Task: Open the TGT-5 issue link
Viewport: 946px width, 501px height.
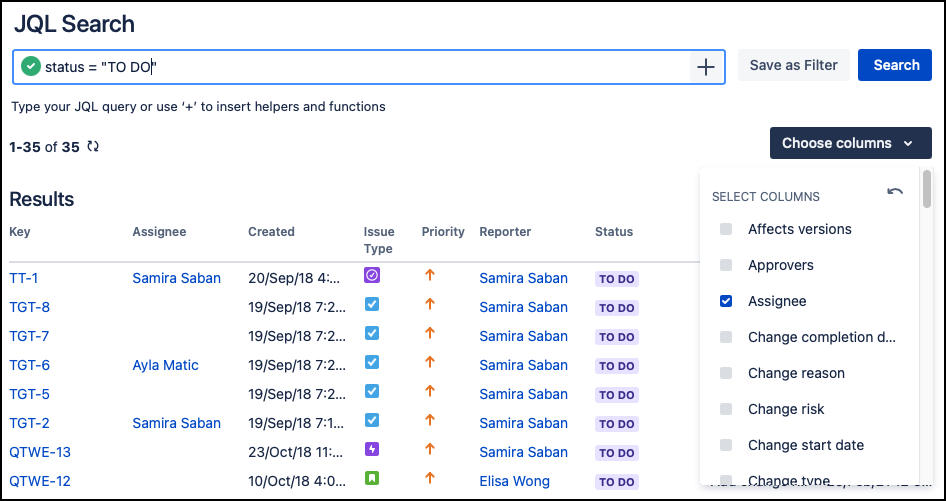Action: click(x=30, y=394)
